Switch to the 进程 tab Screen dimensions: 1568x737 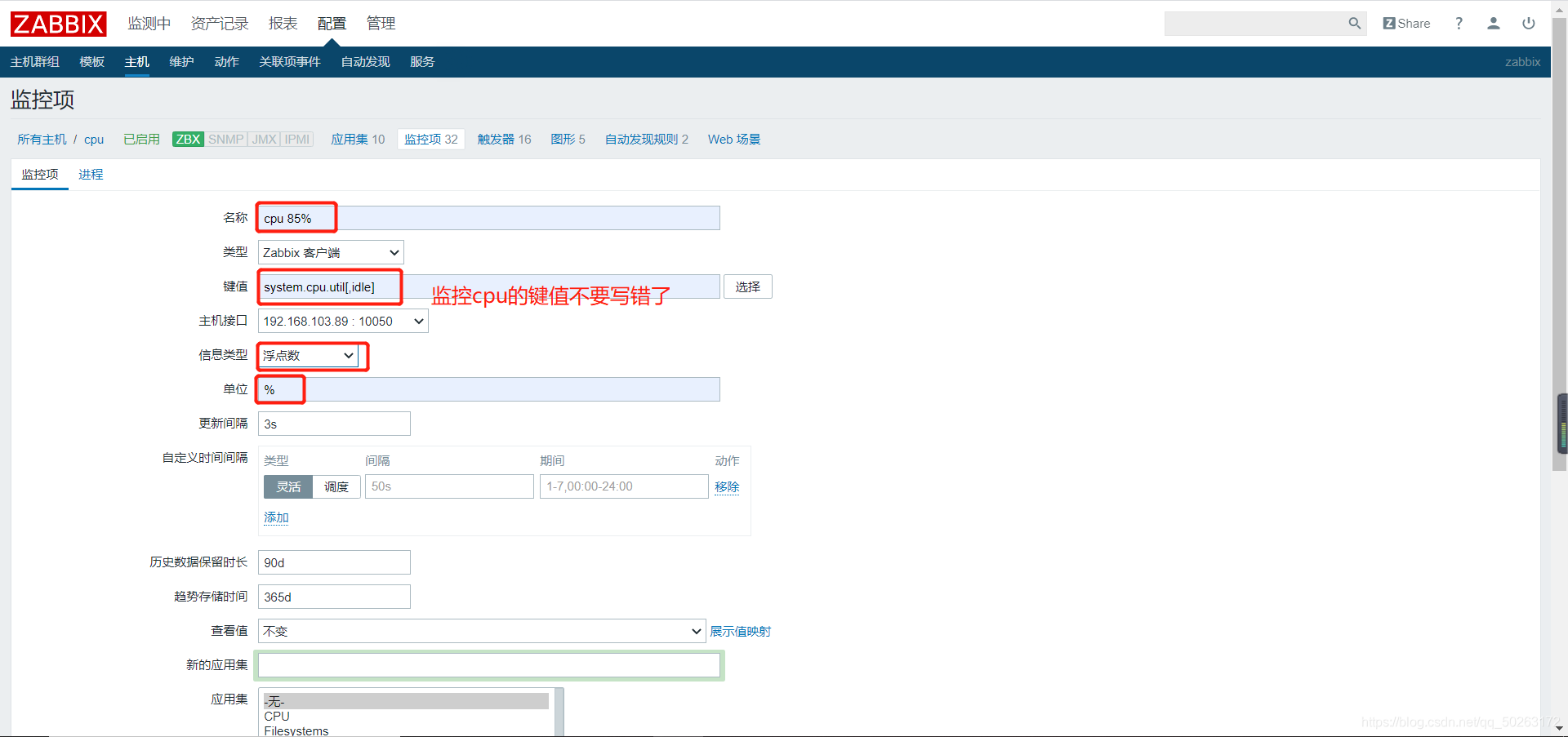pyautogui.click(x=91, y=175)
